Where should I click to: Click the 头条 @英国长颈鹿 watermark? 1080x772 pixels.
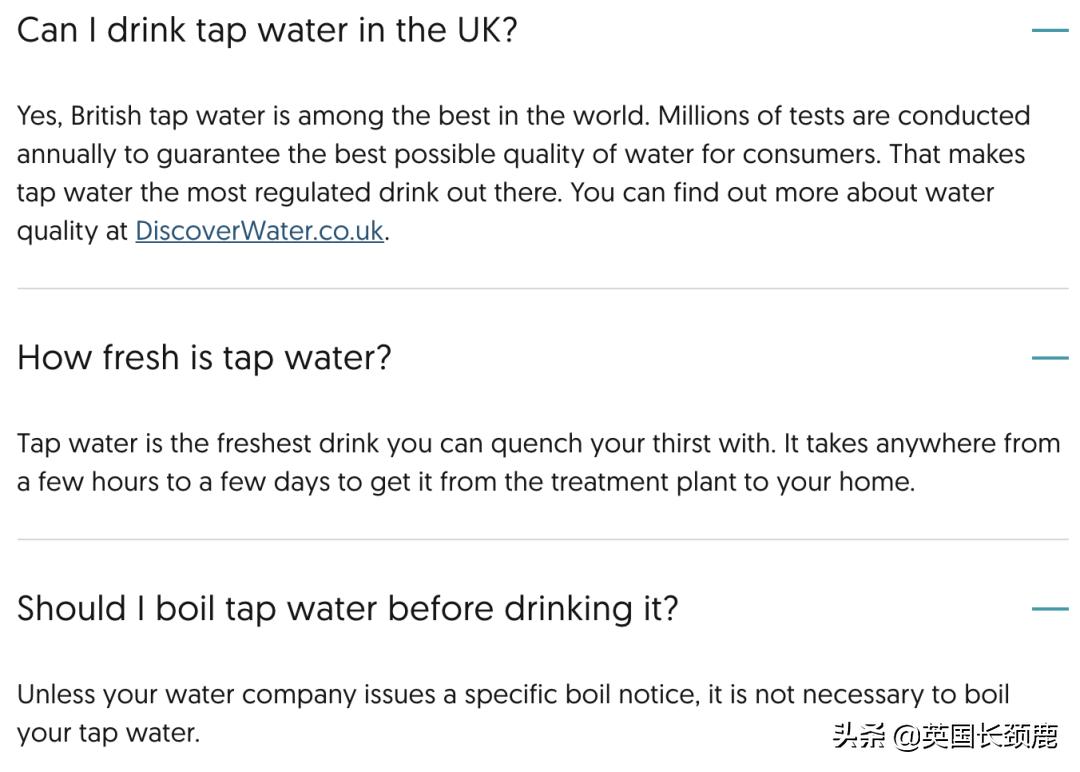point(945,737)
